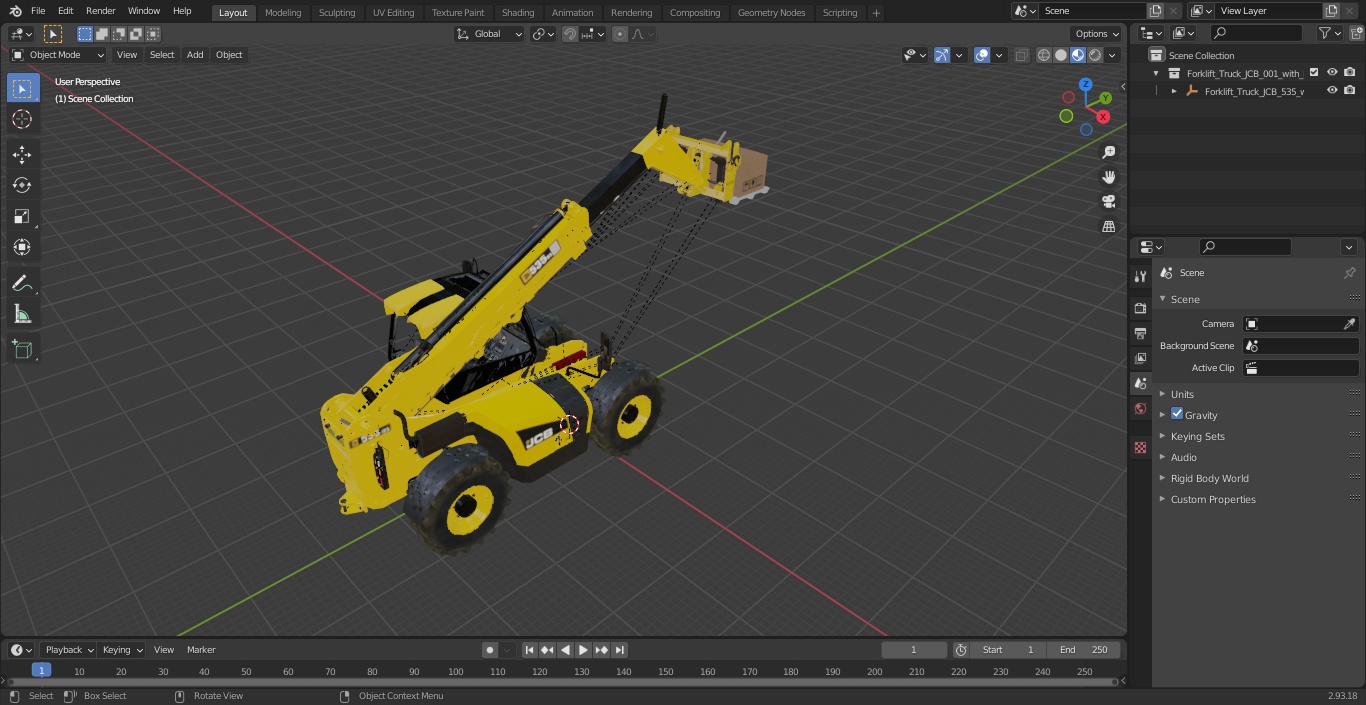1366x705 pixels.
Task: Expand the Custom Properties panel
Action: point(1213,499)
